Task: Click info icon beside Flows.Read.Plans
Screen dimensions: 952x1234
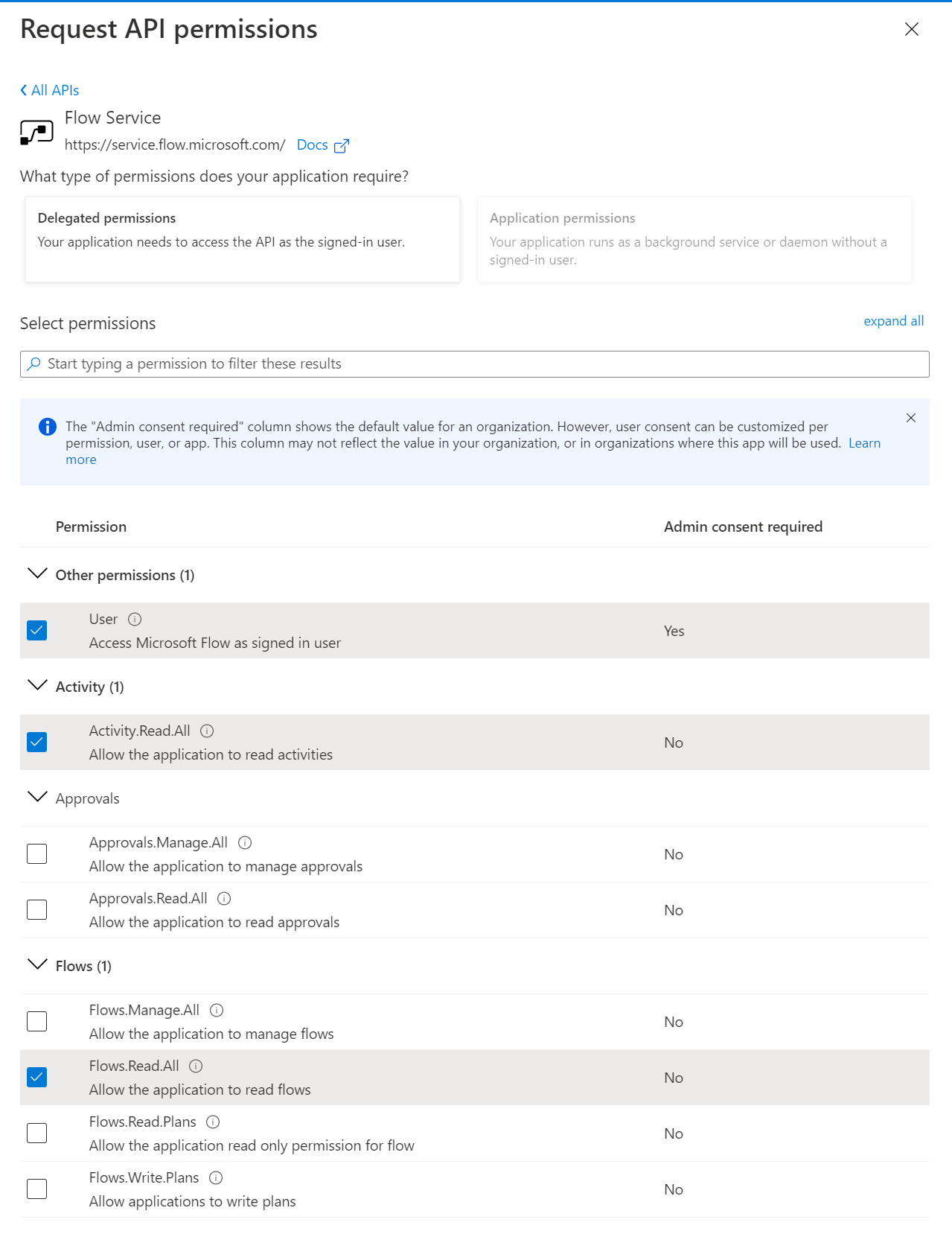Action: pyautogui.click(x=213, y=1122)
